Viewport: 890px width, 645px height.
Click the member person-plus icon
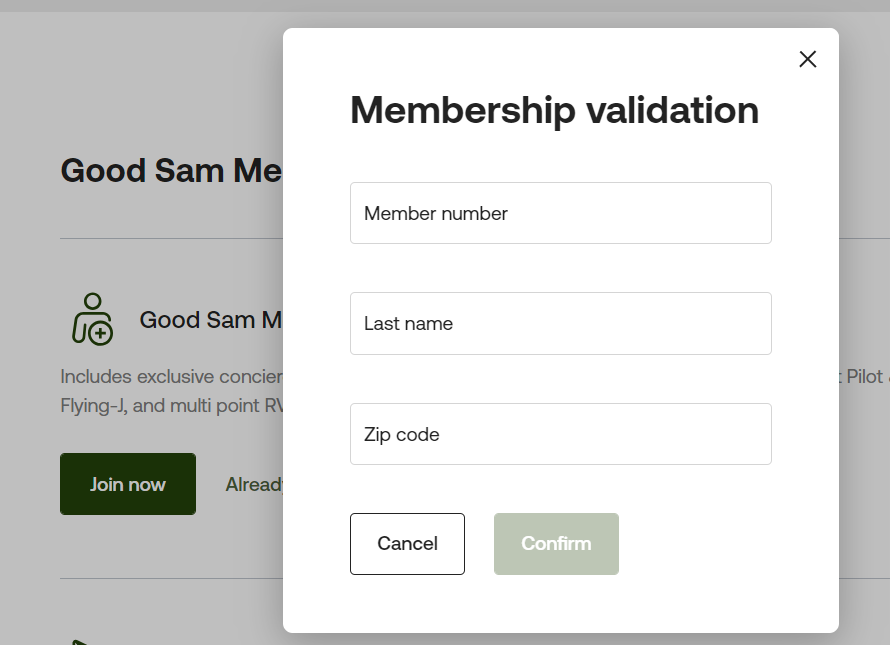point(92,319)
